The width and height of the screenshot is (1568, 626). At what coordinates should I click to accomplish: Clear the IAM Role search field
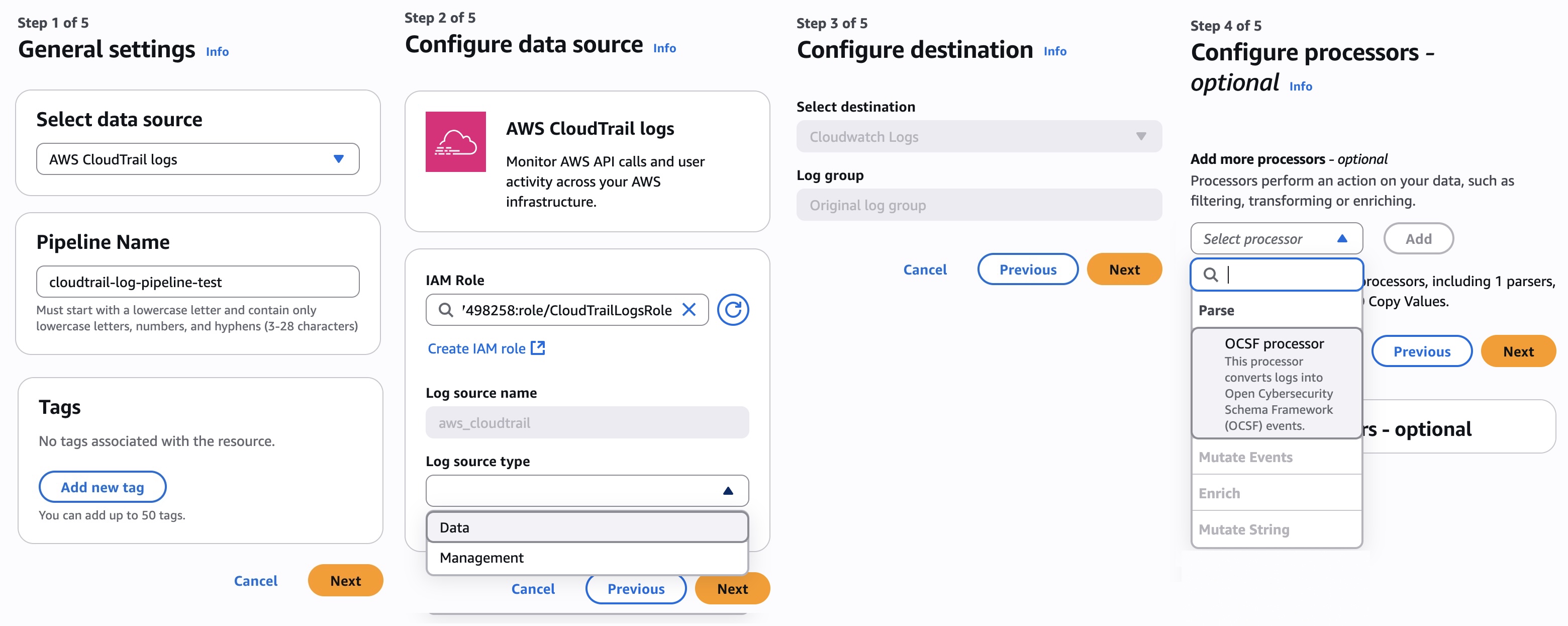[x=689, y=310]
